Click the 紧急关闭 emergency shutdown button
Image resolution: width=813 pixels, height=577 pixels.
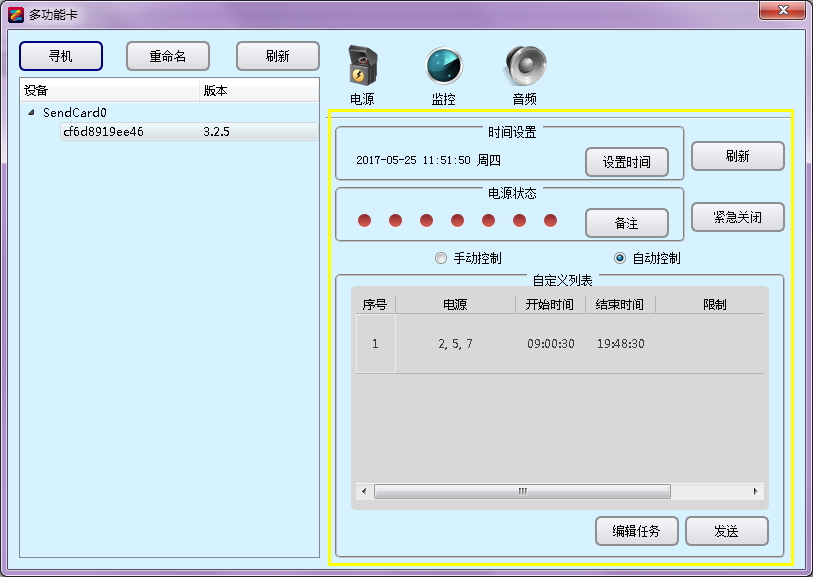click(x=737, y=217)
